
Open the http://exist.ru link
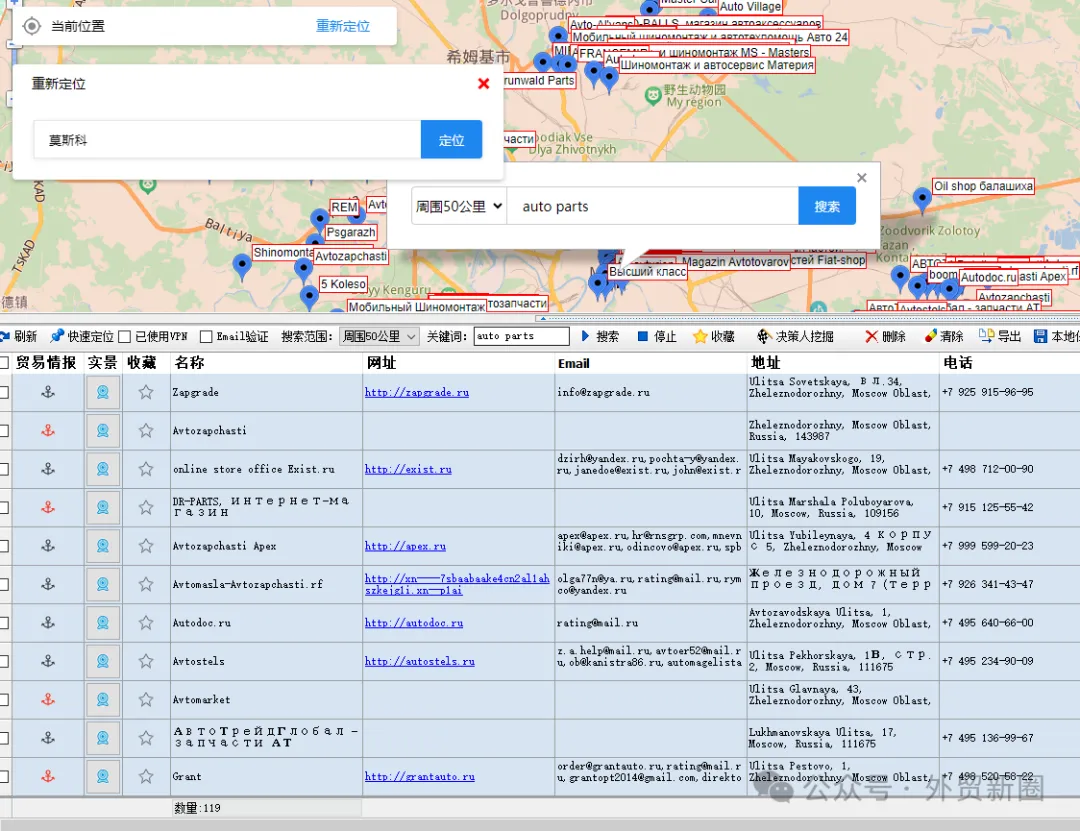pos(408,469)
